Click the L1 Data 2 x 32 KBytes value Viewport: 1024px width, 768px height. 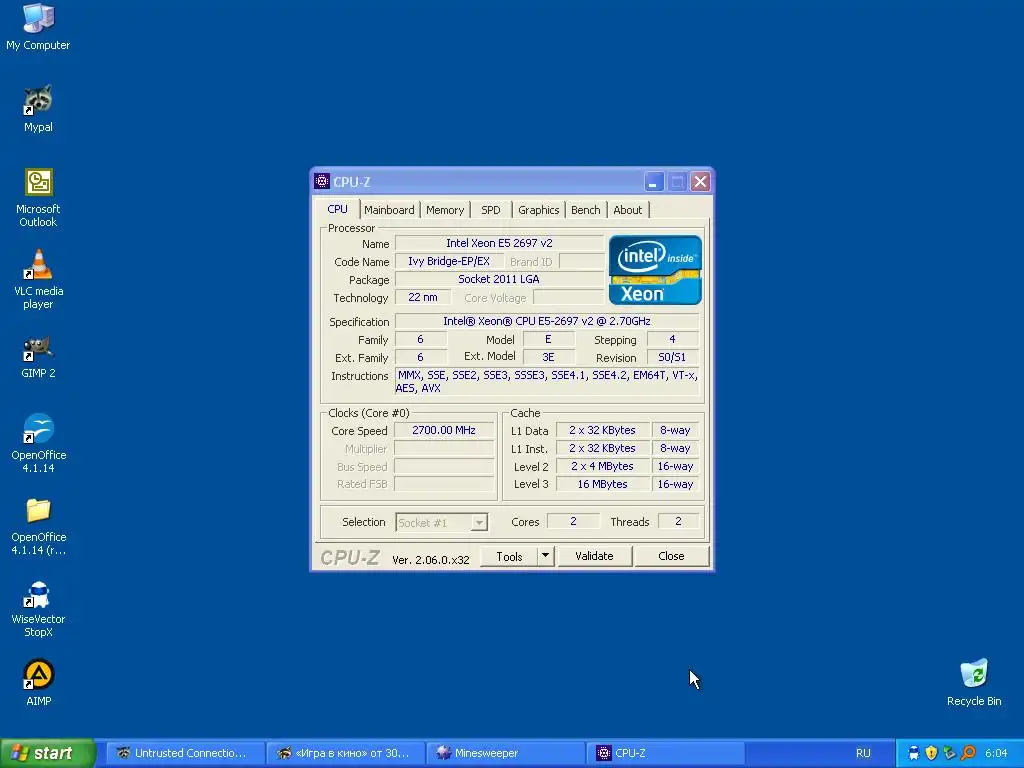[x=602, y=430]
